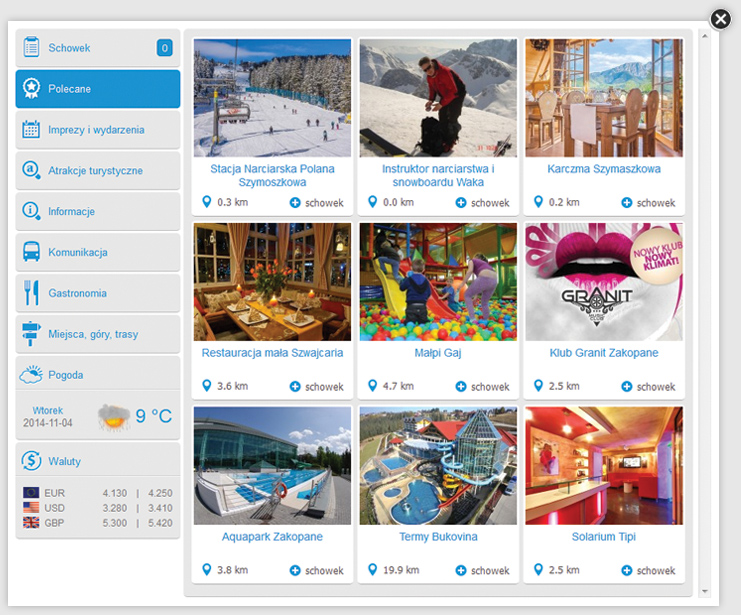This screenshot has width=741, height=615.
Task: Open Stacja Narciarska Polana Szymoszkowa link
Action: (x=272, y=176)
